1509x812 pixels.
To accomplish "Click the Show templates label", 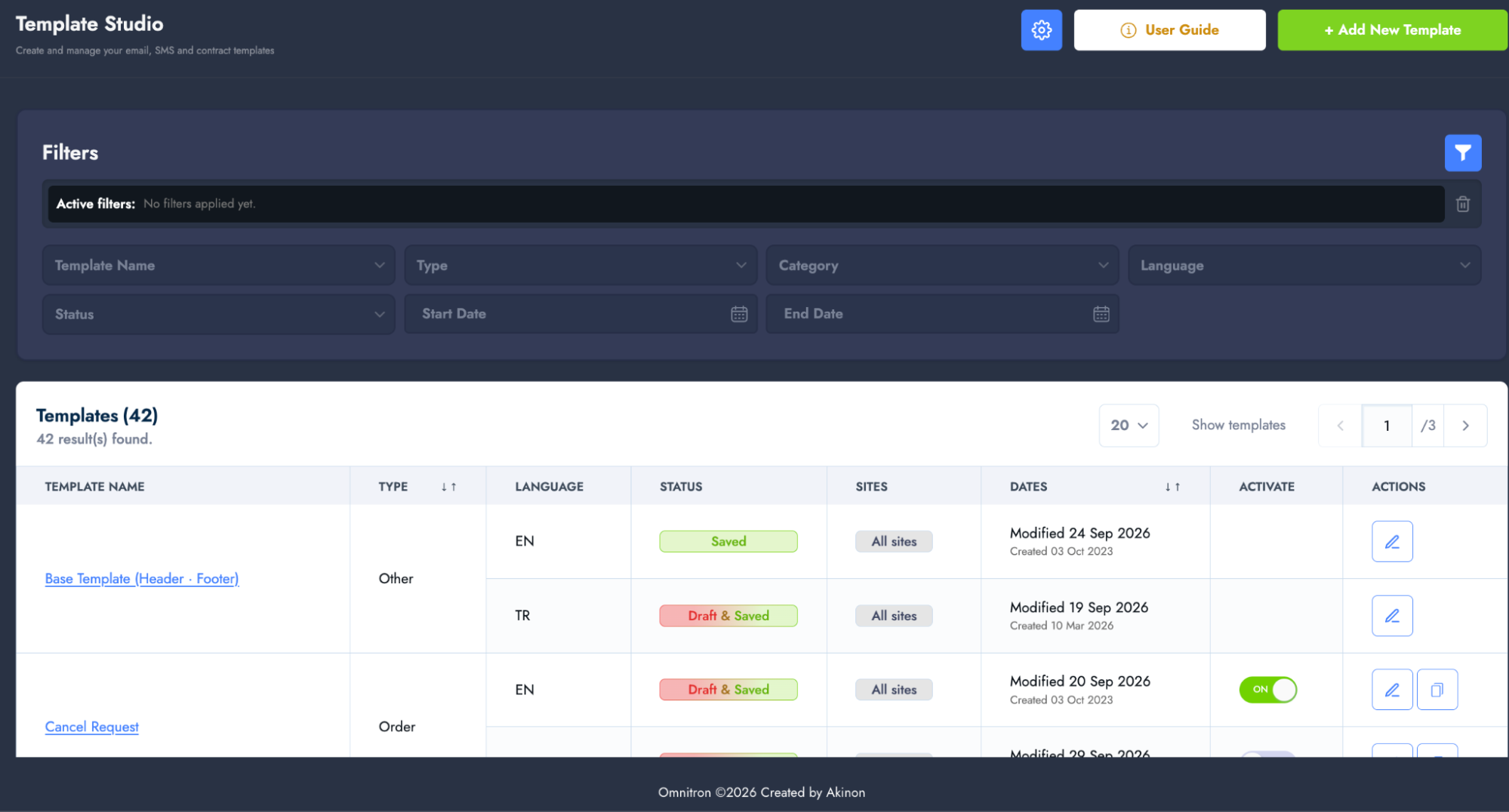I will (1238, 425).
